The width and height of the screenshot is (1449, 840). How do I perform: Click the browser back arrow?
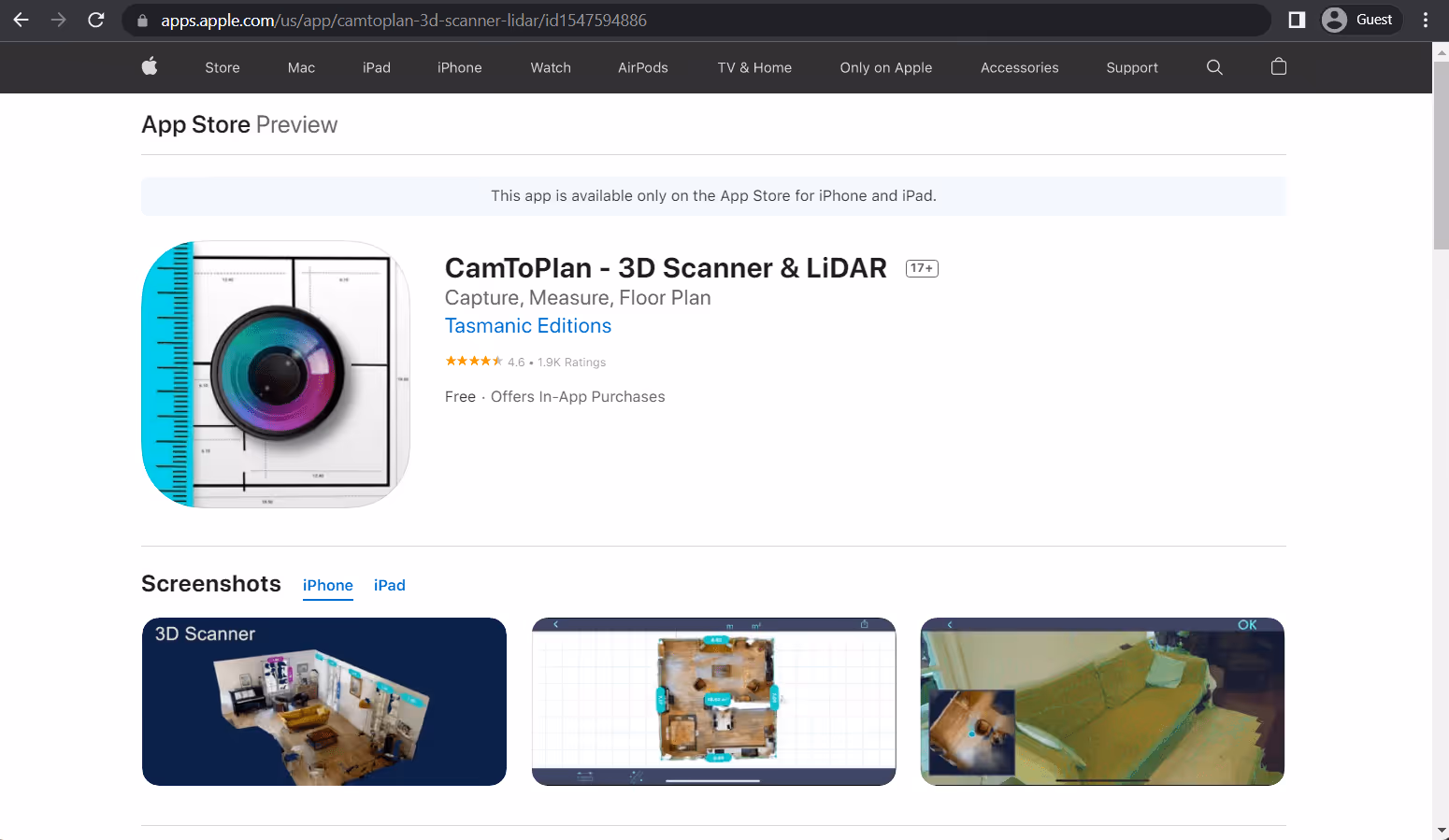pyautogui.click(x=21, y=20)
